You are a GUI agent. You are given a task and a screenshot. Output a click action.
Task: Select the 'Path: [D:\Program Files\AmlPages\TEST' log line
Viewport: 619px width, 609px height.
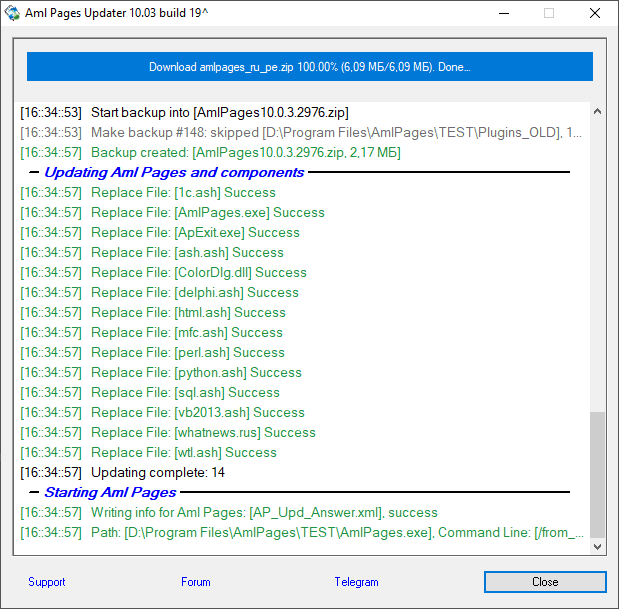302,532
